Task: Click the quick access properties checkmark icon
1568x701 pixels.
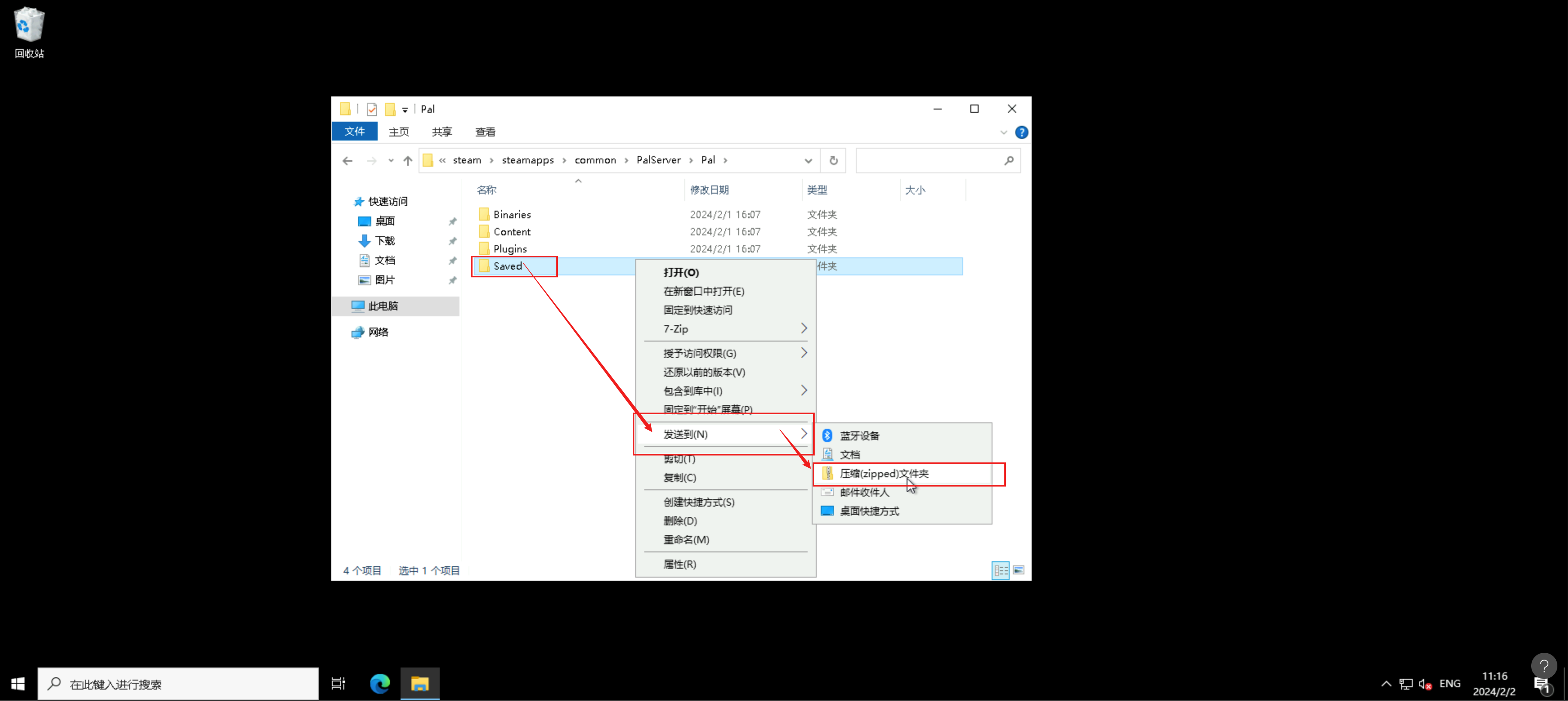Action: point(371,109)
